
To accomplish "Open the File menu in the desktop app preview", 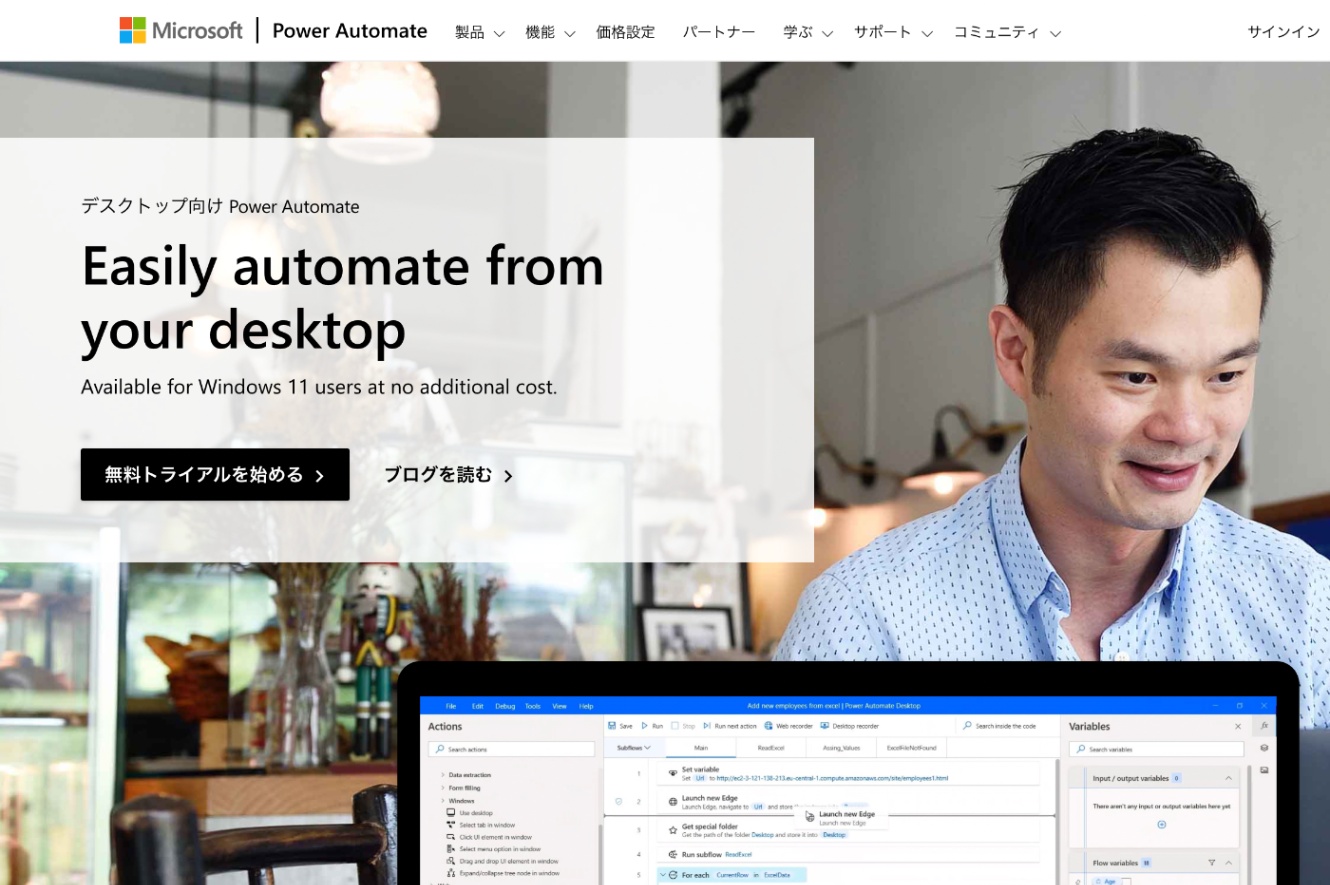I will coord(451,706).
